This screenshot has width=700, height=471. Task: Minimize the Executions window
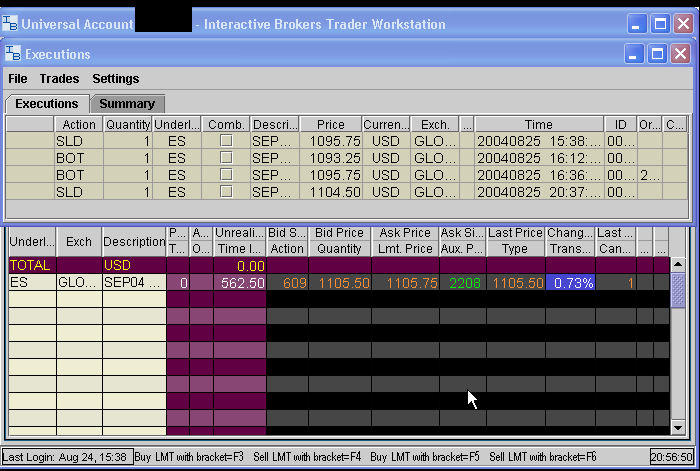[x=633, y=54]
